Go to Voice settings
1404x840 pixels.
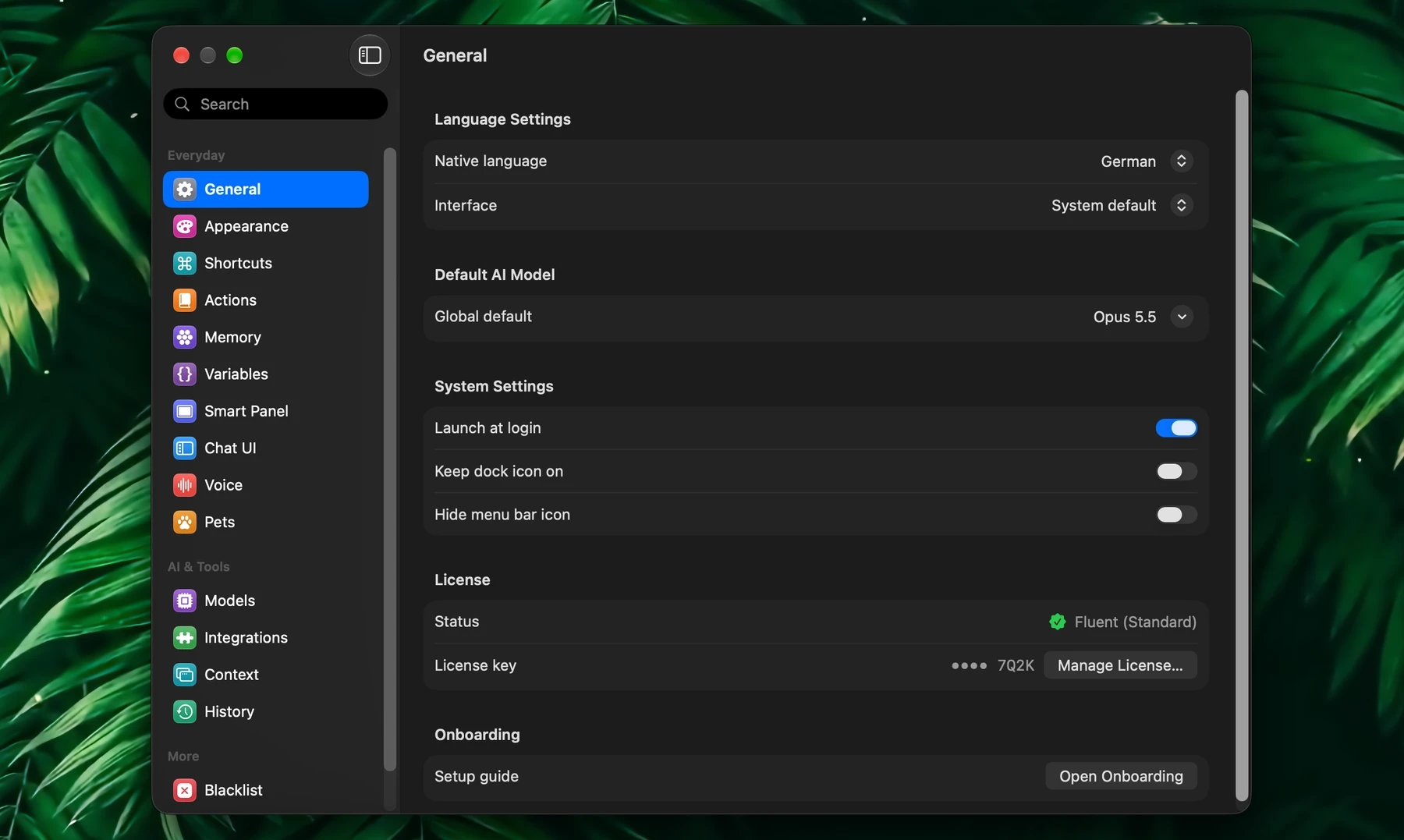pos(266,485)
